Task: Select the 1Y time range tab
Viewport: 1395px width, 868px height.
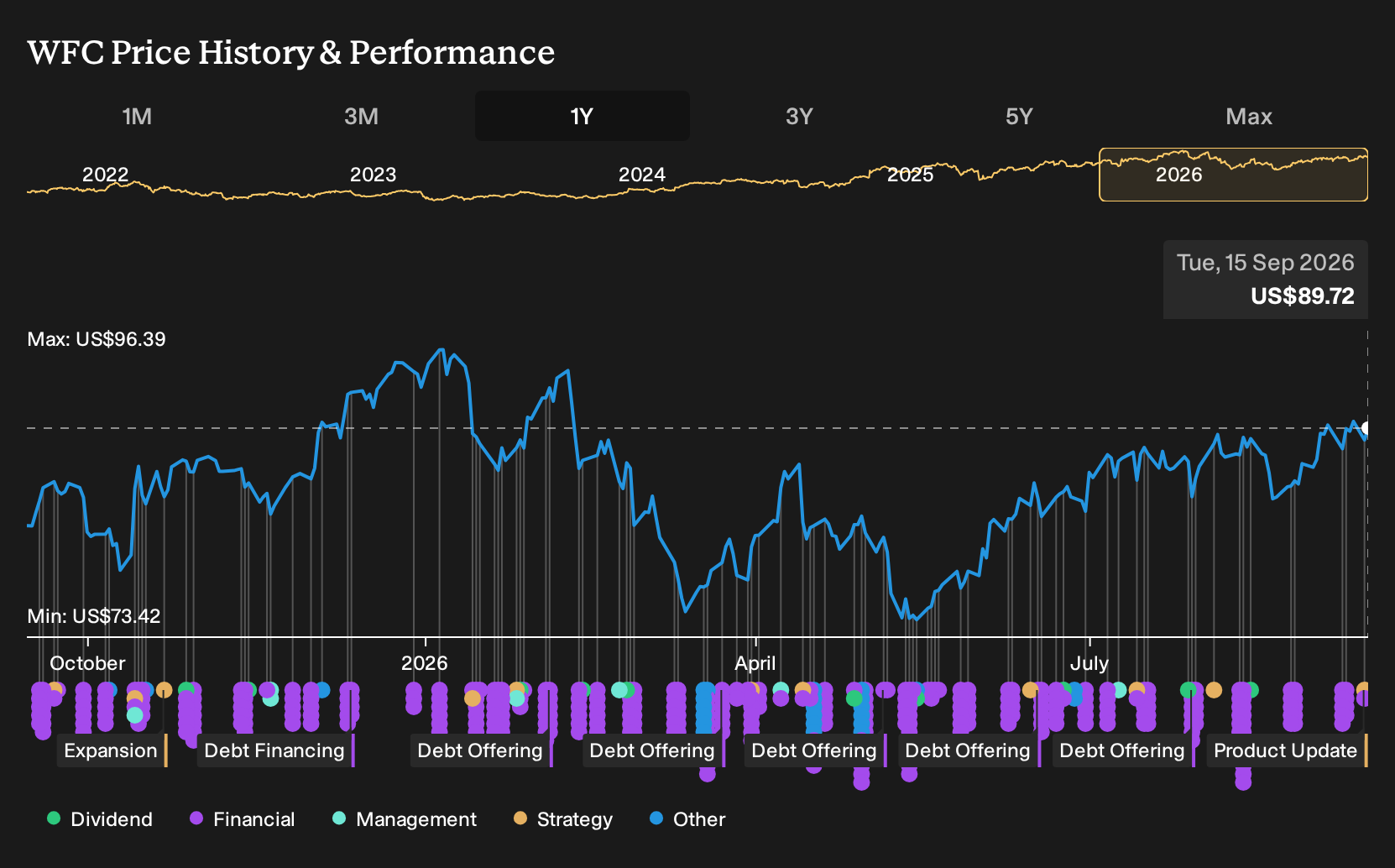Action: pos(582,116)
